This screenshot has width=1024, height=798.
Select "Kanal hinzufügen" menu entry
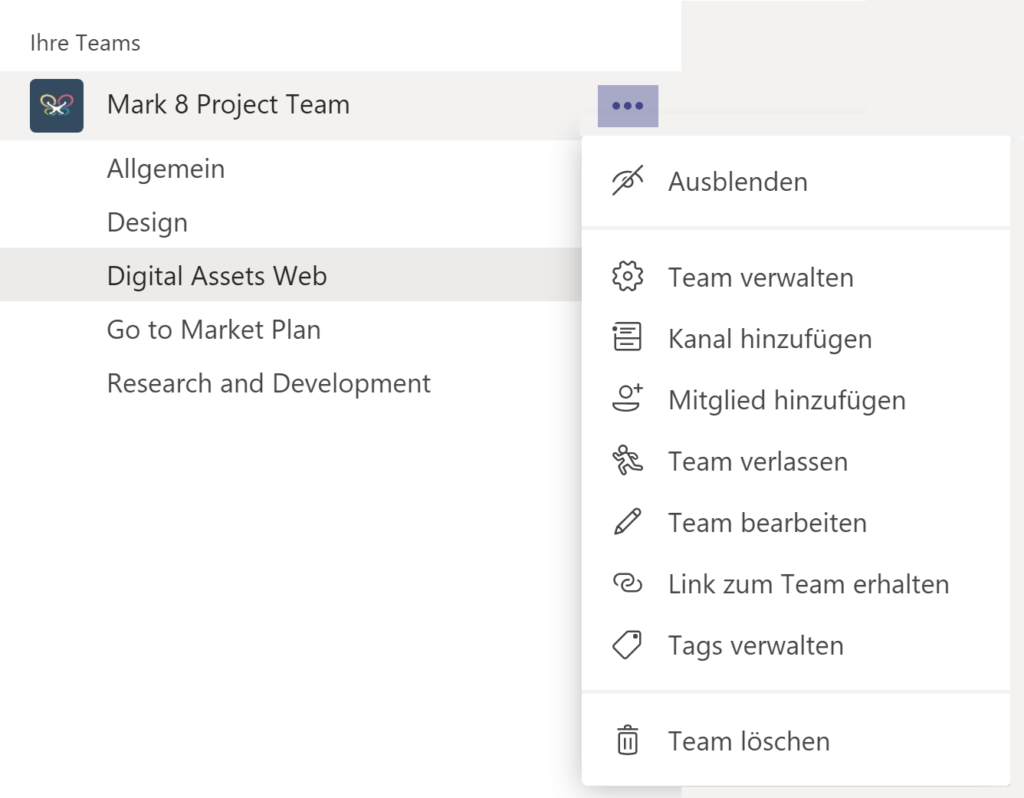click(770, 338)
